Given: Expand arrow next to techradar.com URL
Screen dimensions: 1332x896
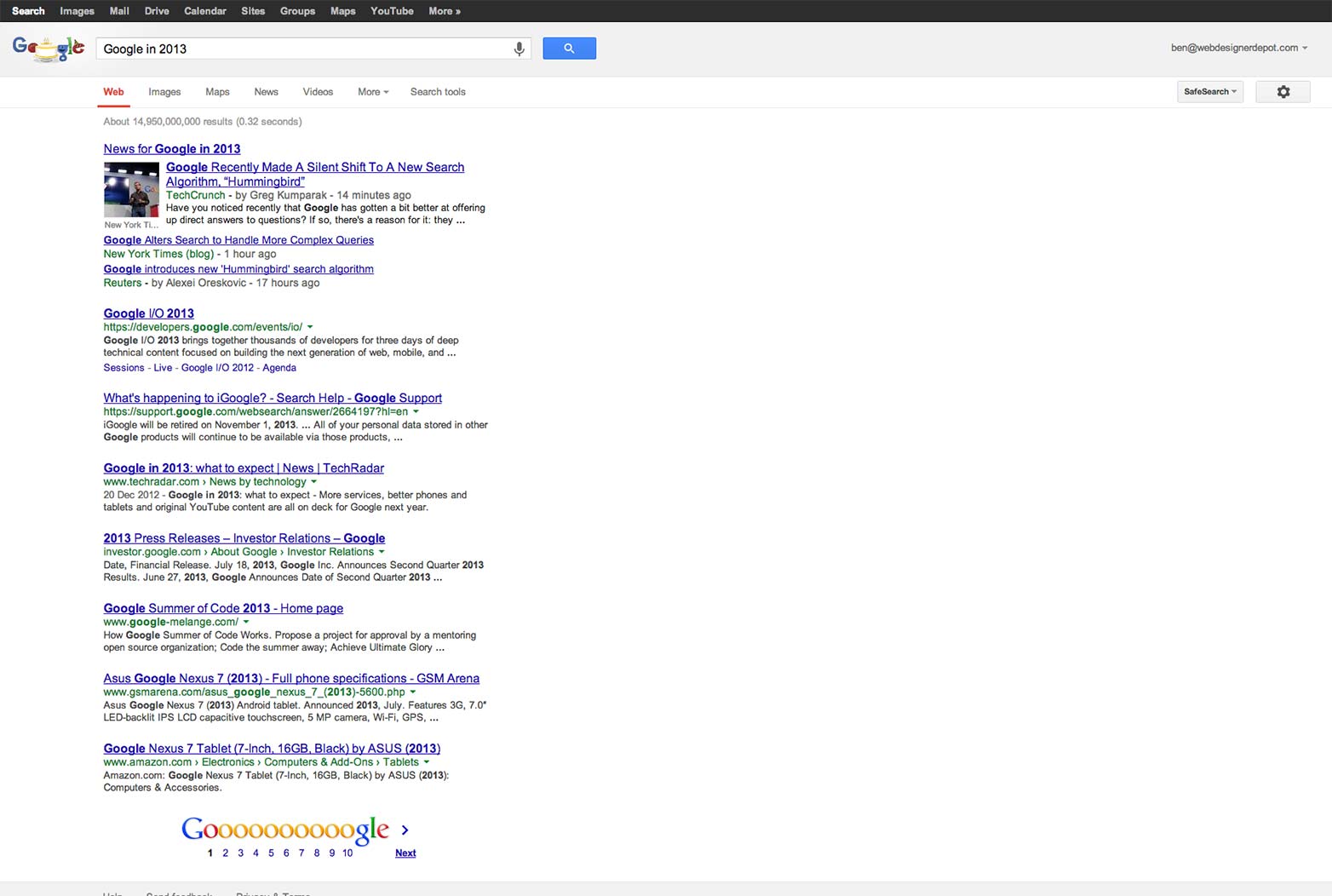Looking at the screenshot, I should [x=313, y=482].
